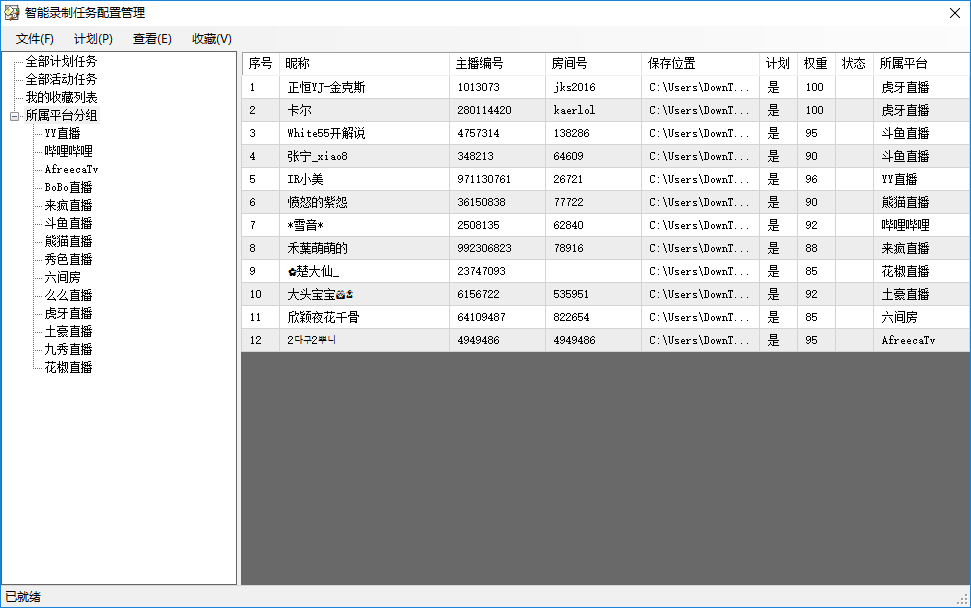Select the AfreecaTv platform node
Viewport: 971px width, 608px height.
(71, 170)
